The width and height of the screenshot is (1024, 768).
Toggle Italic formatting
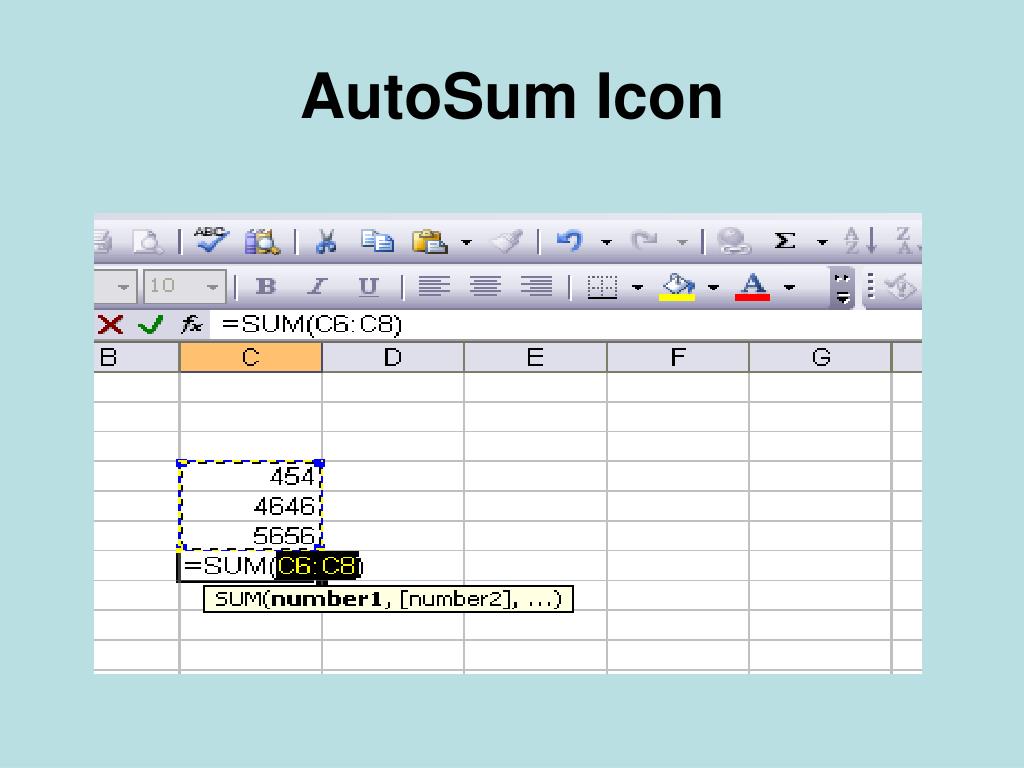(317, 286)
